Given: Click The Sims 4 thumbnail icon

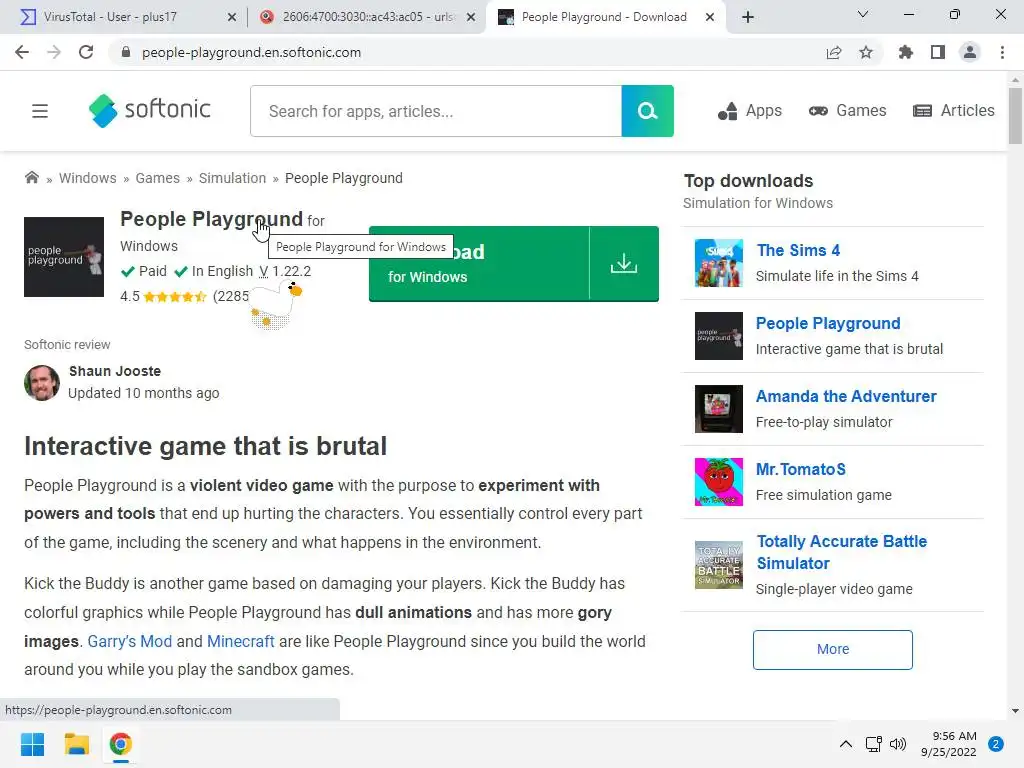Looking at the screenshot, I should click(718, 263).
